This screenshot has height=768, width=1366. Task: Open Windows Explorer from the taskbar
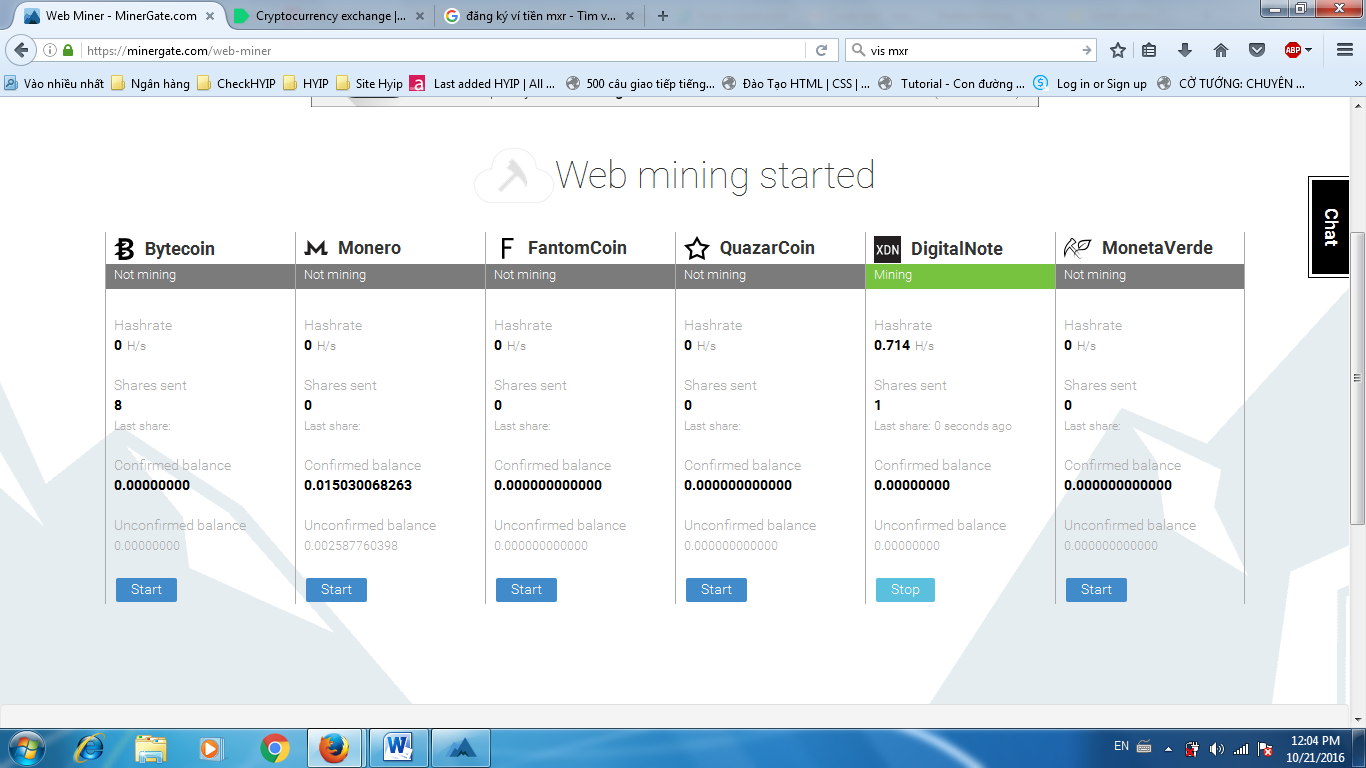pos(151,748)
